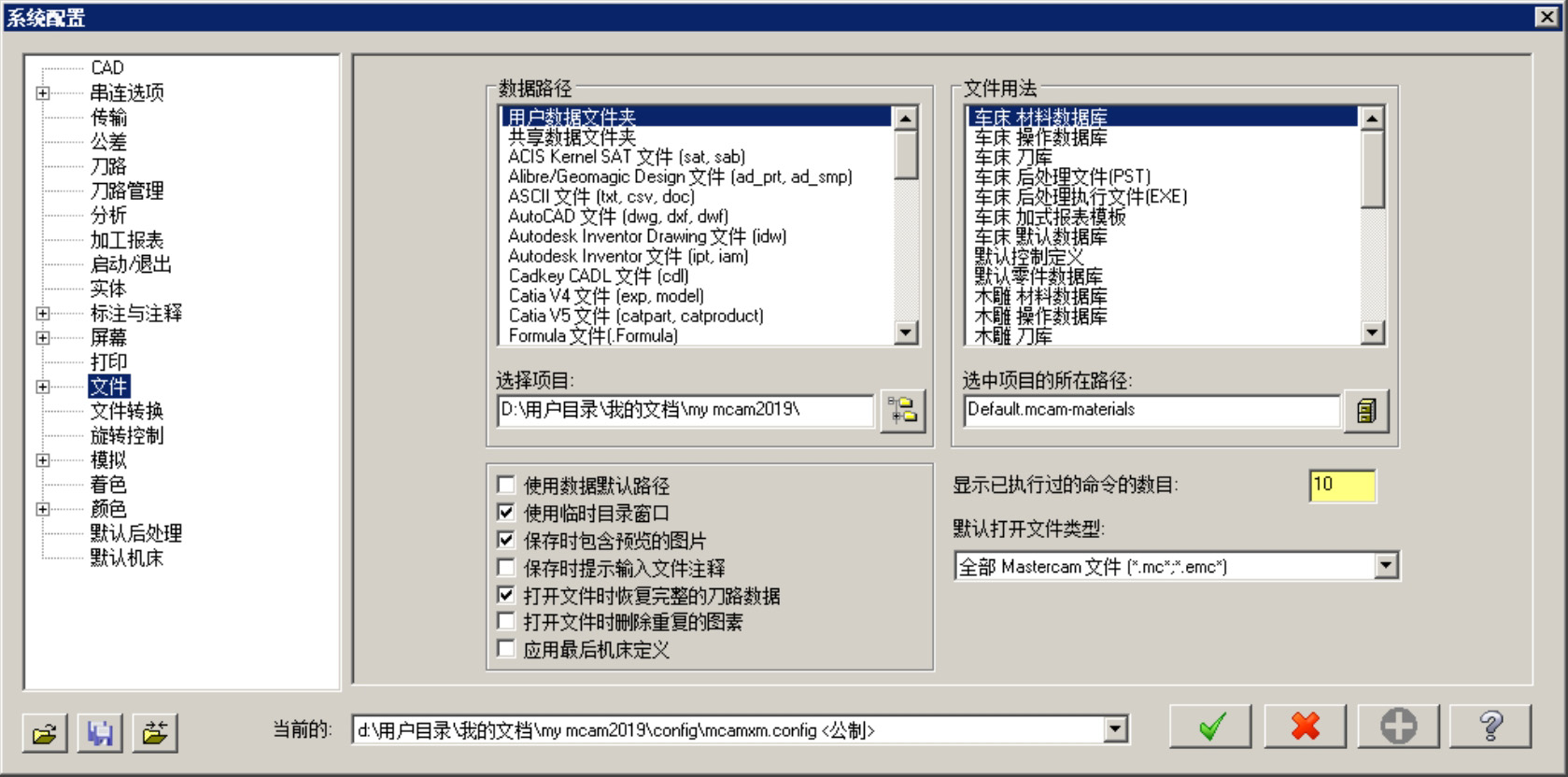Select 默认控制定义 in 文件用法 list
This screenshot has width=1568, height=777.
coord(1029,257)
